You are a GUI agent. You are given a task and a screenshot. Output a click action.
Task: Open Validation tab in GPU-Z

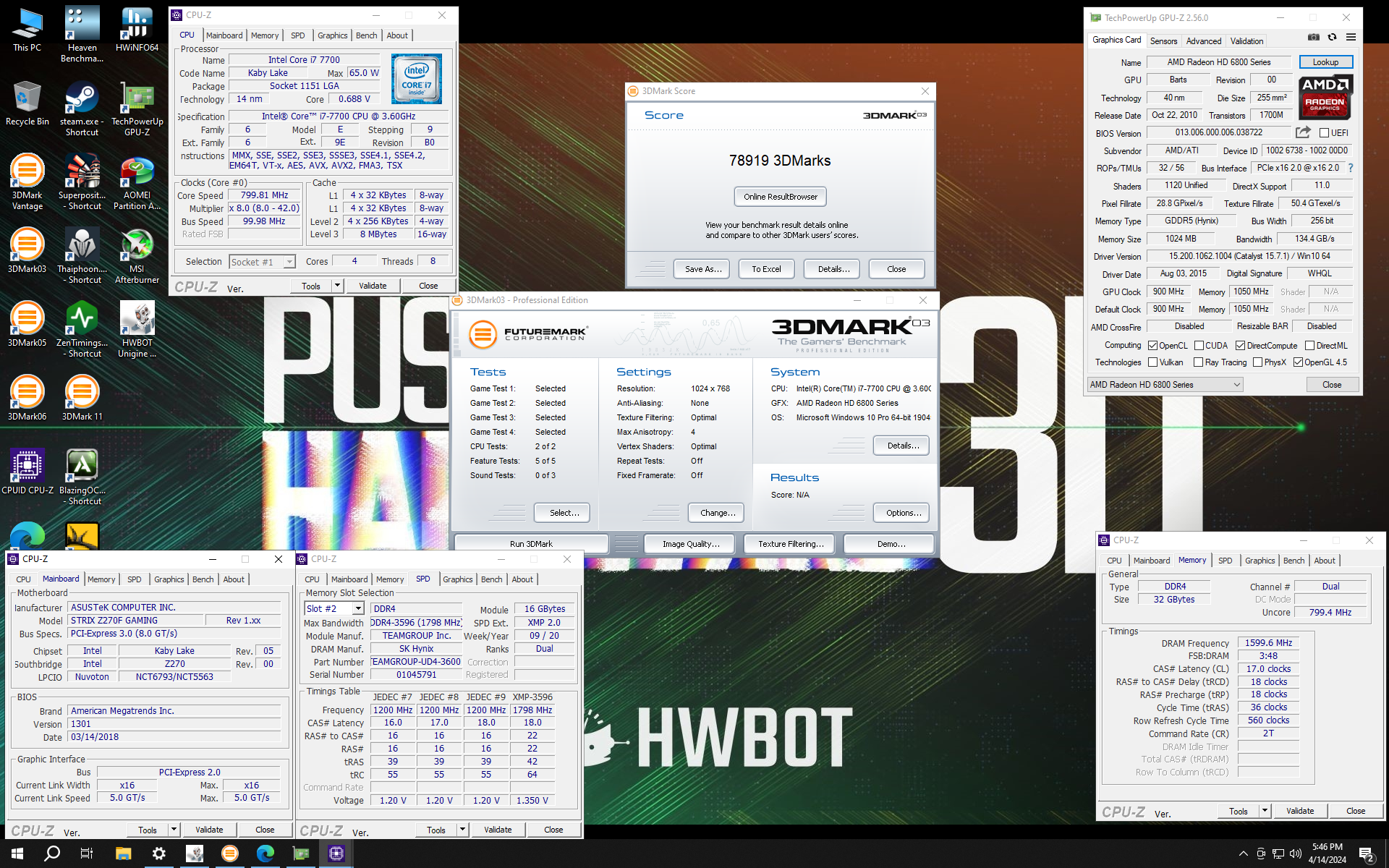1246,41
